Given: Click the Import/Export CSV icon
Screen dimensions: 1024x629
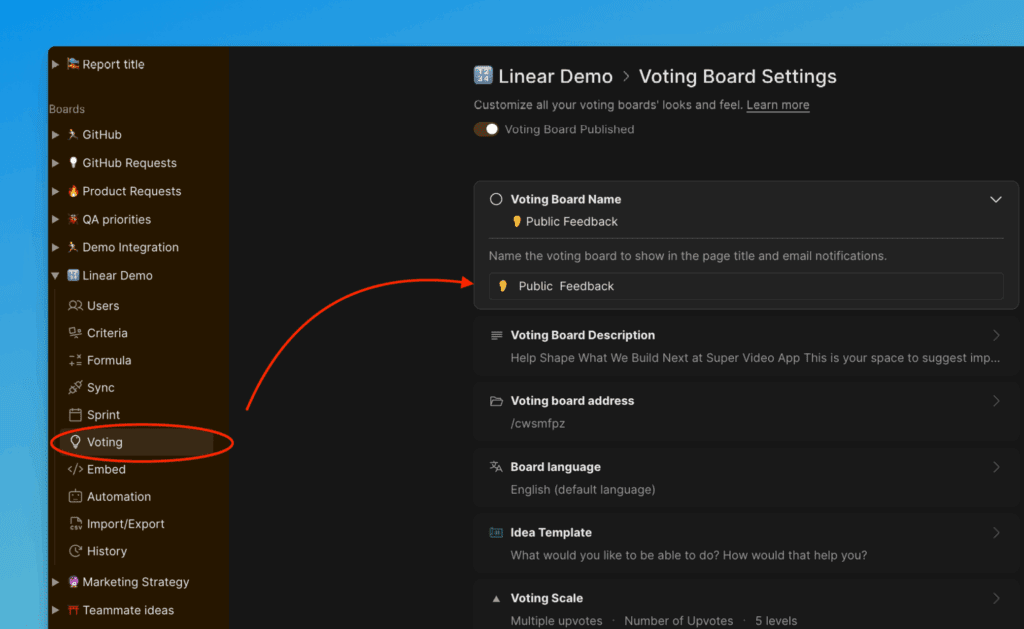Looking at the screenshot, I should click(x=75, y=524).
